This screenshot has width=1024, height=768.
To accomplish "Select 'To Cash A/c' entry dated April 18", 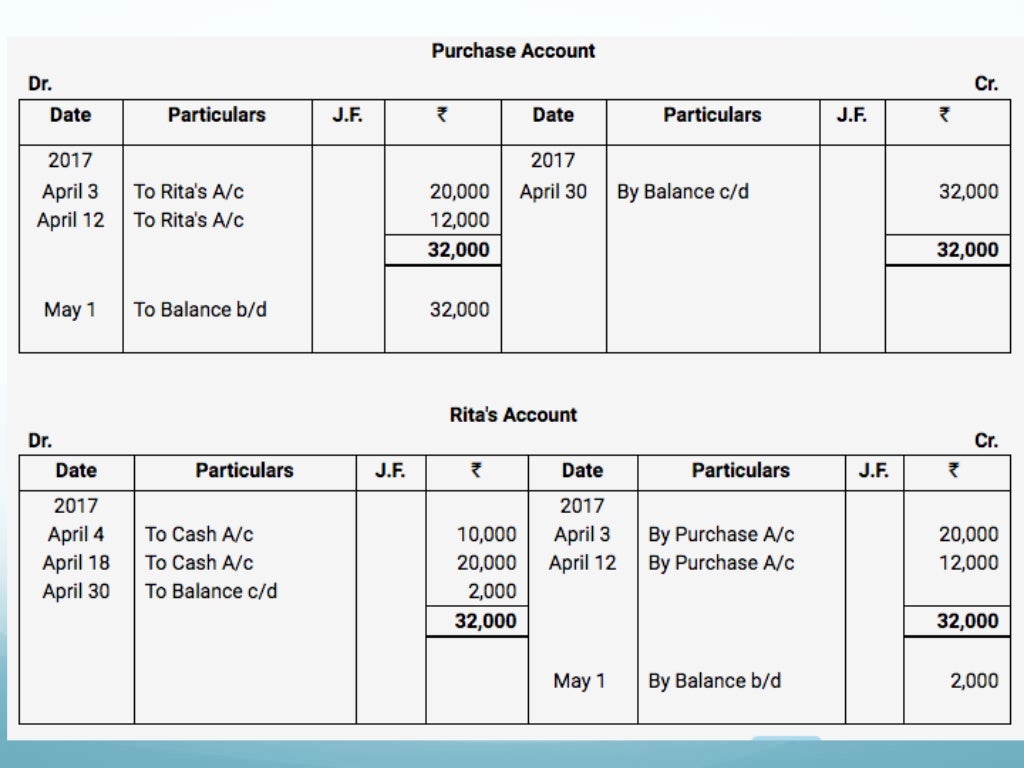I will click(x=199, y=562).
